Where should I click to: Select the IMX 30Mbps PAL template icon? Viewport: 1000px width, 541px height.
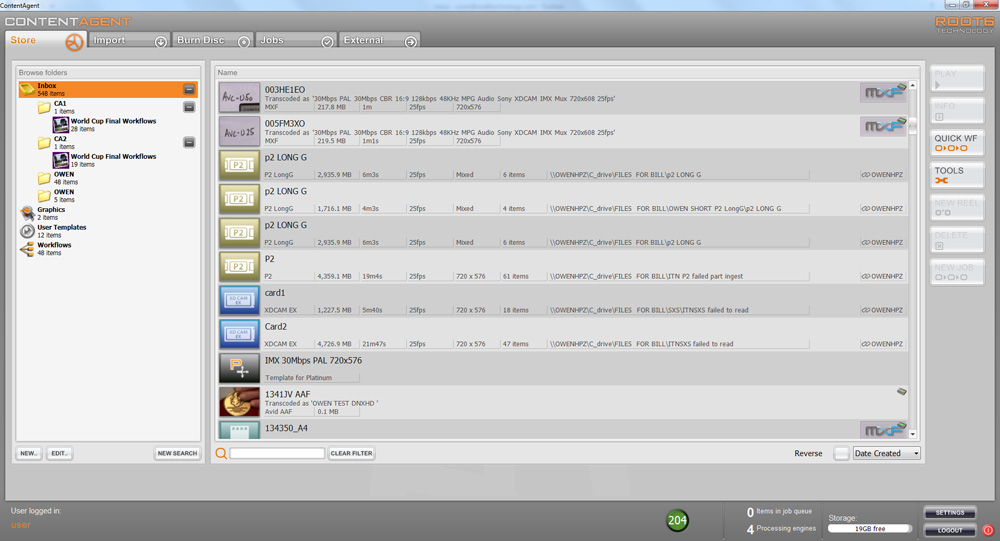(240, 368)
